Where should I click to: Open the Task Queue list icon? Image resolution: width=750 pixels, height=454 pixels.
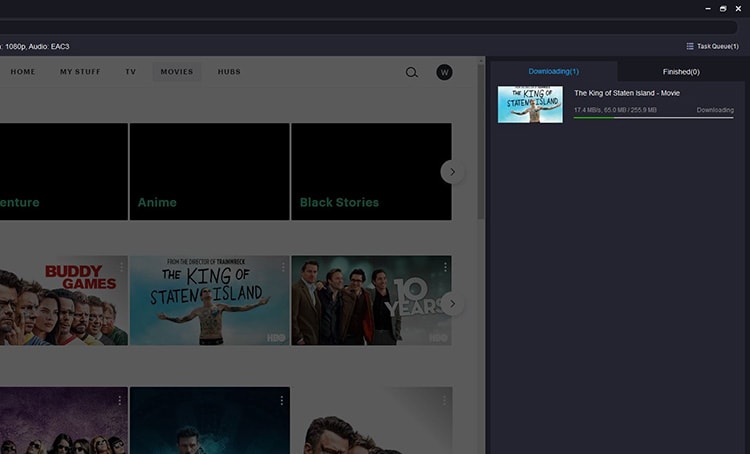click(x=690, y=46)
